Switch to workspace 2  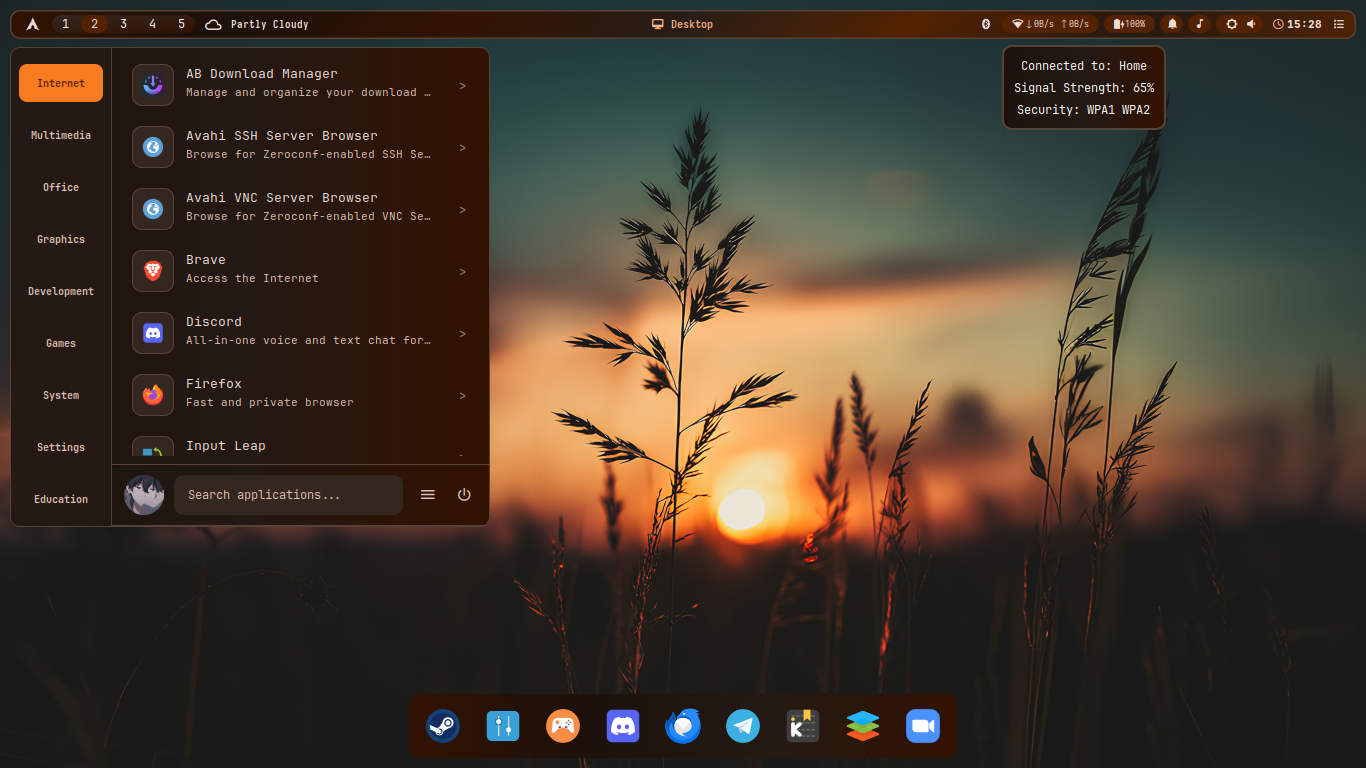(x=95, y=24)
